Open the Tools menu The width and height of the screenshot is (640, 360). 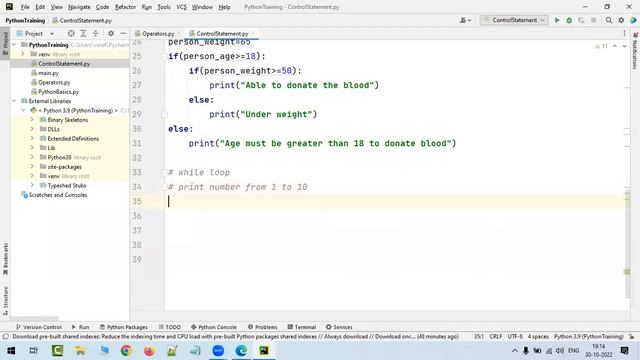[164, 7]
